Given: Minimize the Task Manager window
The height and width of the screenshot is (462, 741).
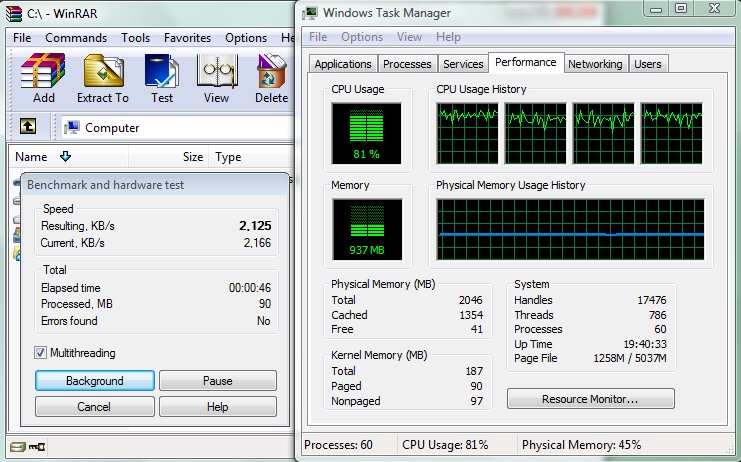Looking at the screenshot, I should 656,9.
